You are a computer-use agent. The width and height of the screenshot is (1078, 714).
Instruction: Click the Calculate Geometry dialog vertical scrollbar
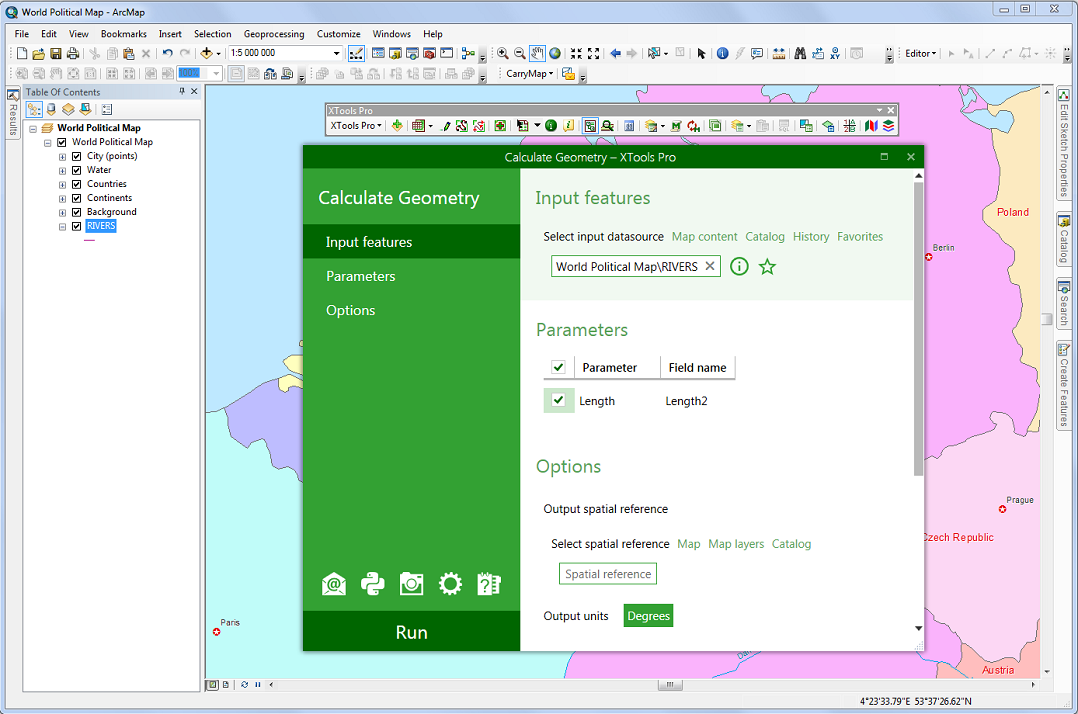[918, 328]
